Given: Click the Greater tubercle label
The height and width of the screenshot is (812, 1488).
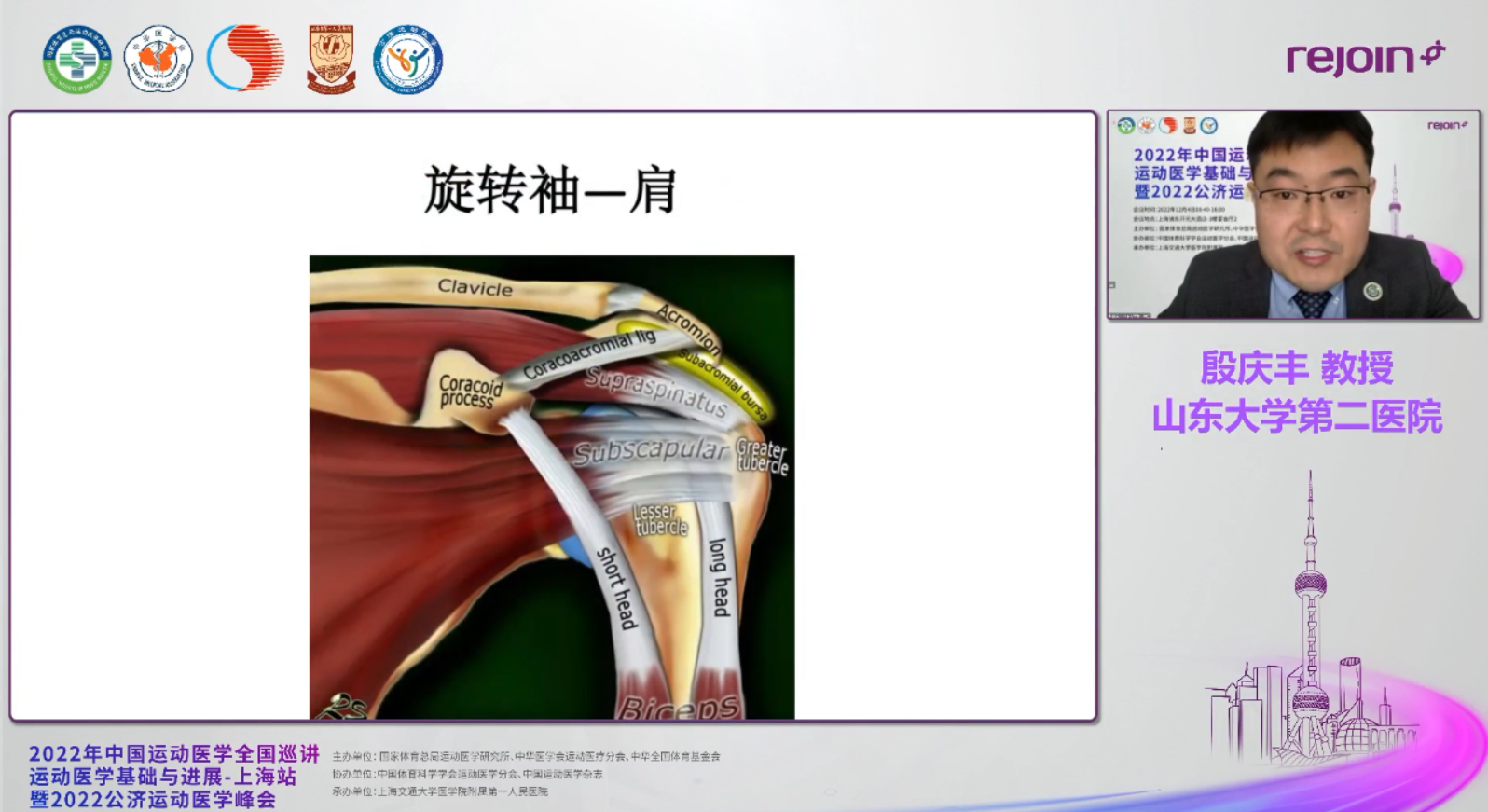Looking at the screenshot, I should click(762, 456).
